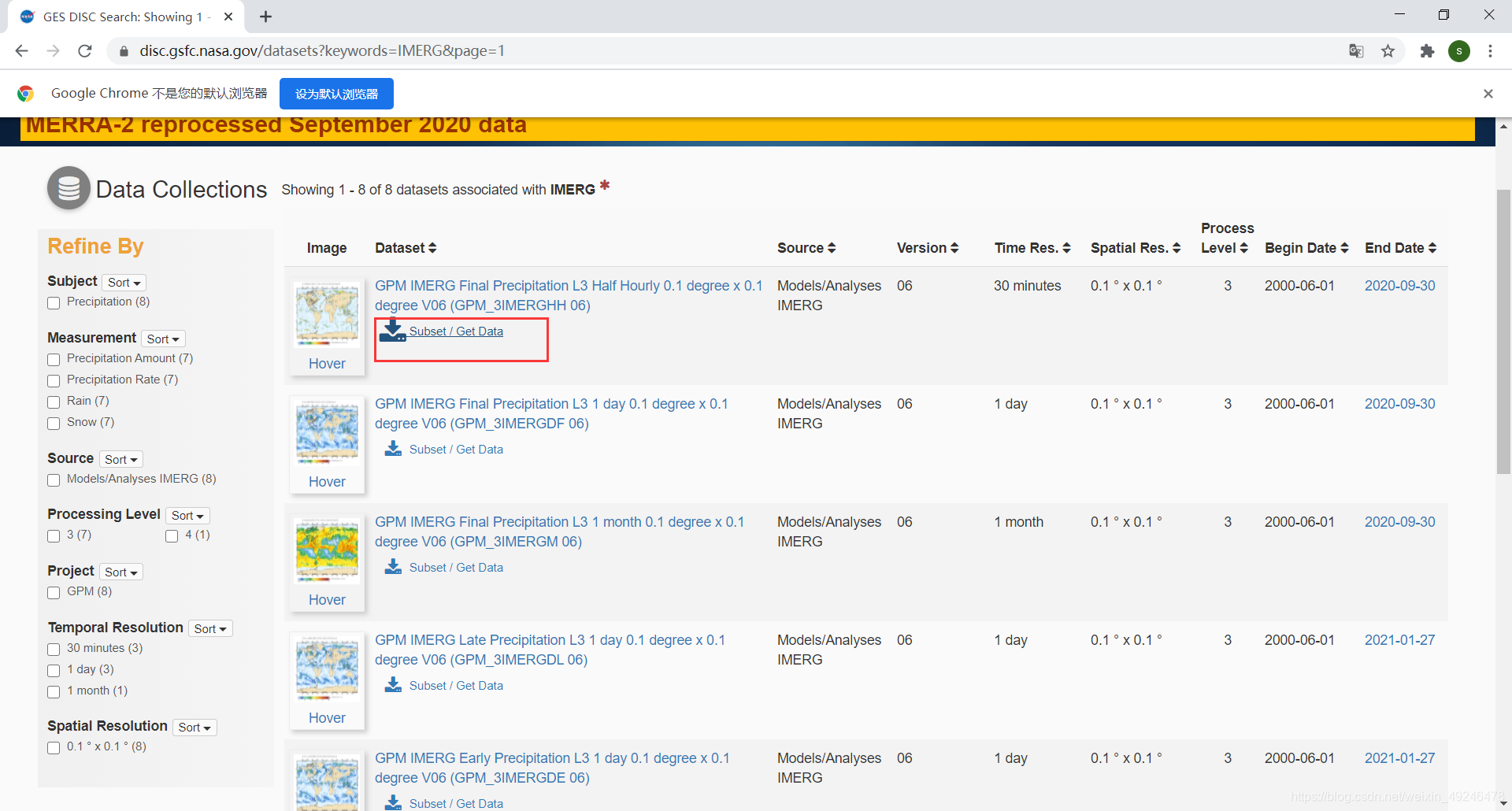Click download icon for GPM_3IMERGDL dataset
1512x811 pixels.
click(x=393, y=685)
